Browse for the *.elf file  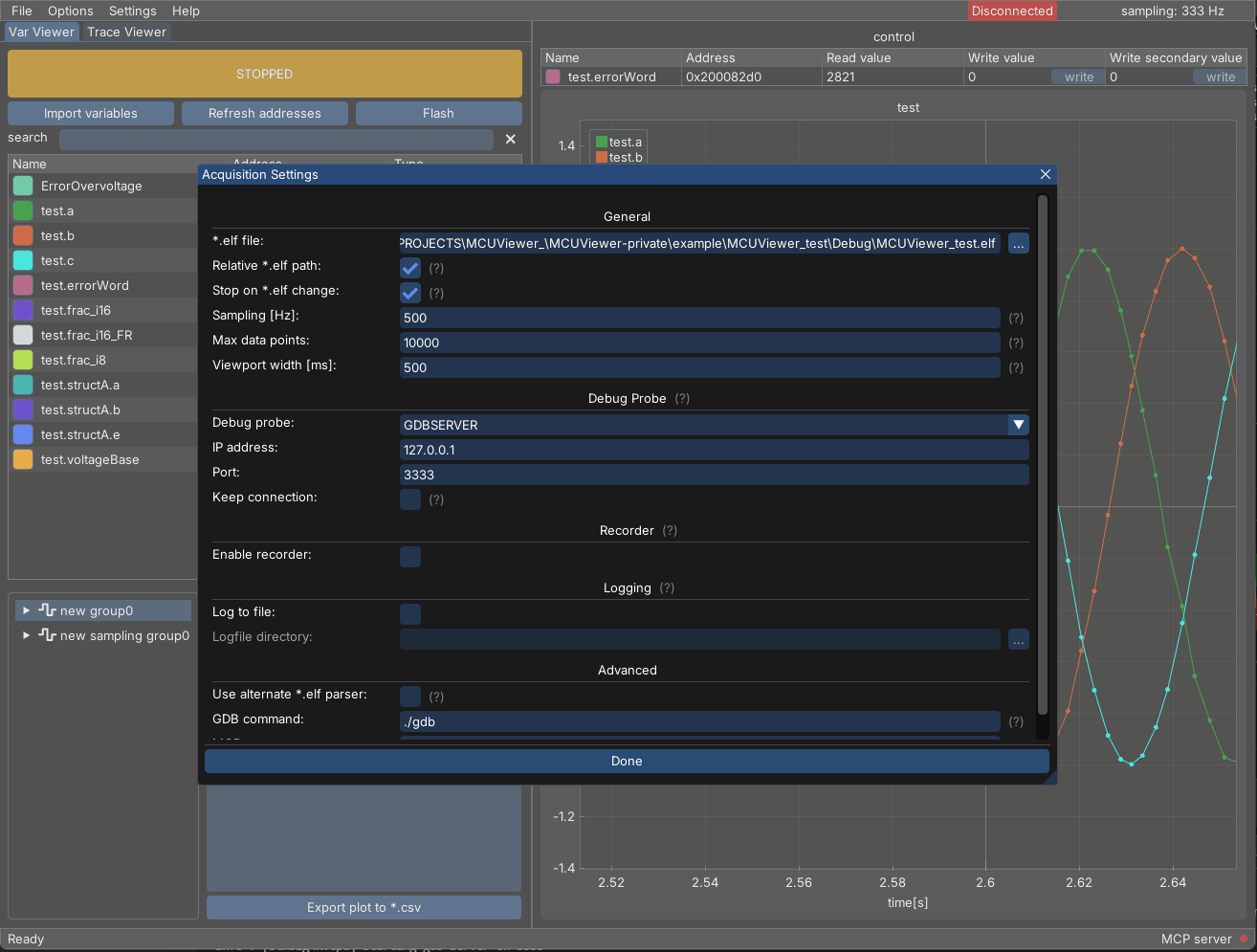pos(1018,244)
